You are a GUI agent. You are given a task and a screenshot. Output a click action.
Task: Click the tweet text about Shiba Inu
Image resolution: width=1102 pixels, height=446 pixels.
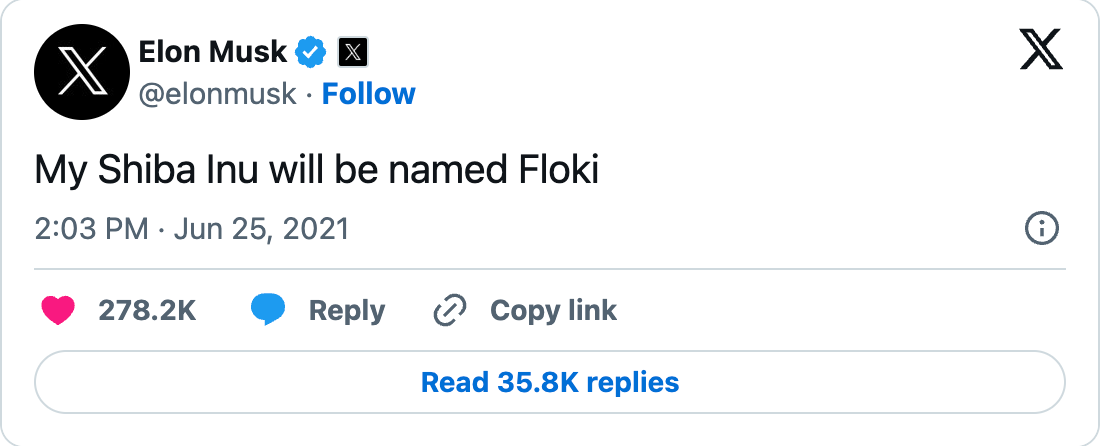[x=317, y=171]
